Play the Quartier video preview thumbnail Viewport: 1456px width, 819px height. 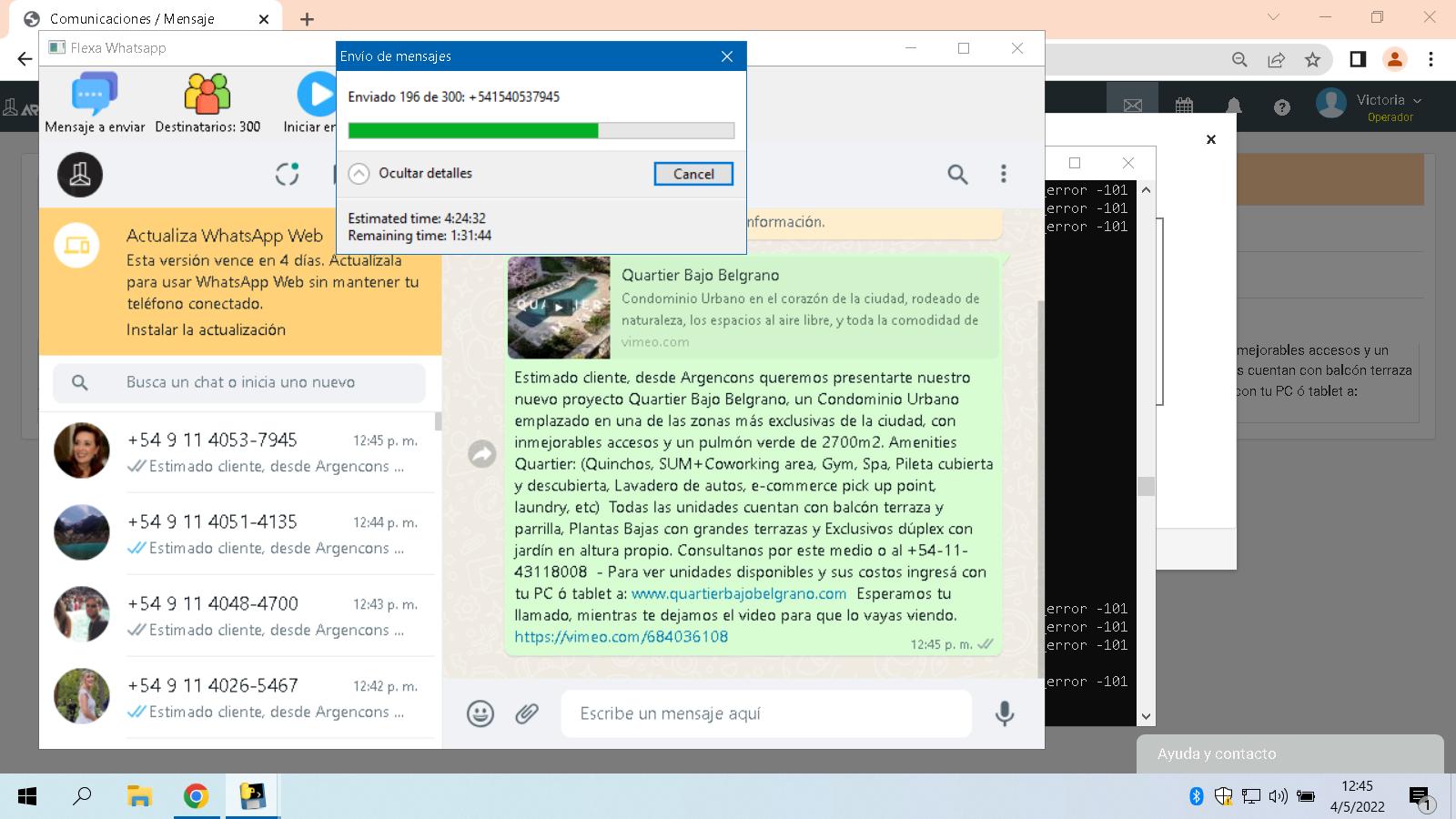(559, 308)
